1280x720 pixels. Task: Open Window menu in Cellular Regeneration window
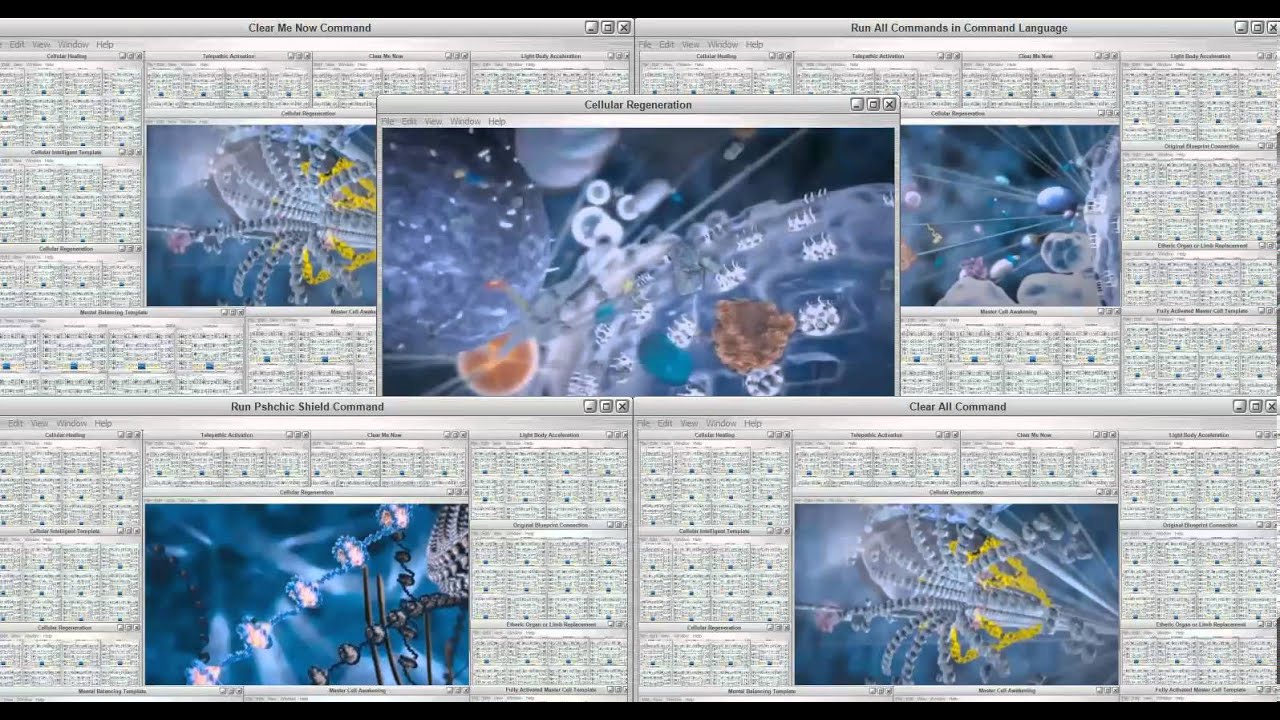pyautogui.click(x=465, y=121)
